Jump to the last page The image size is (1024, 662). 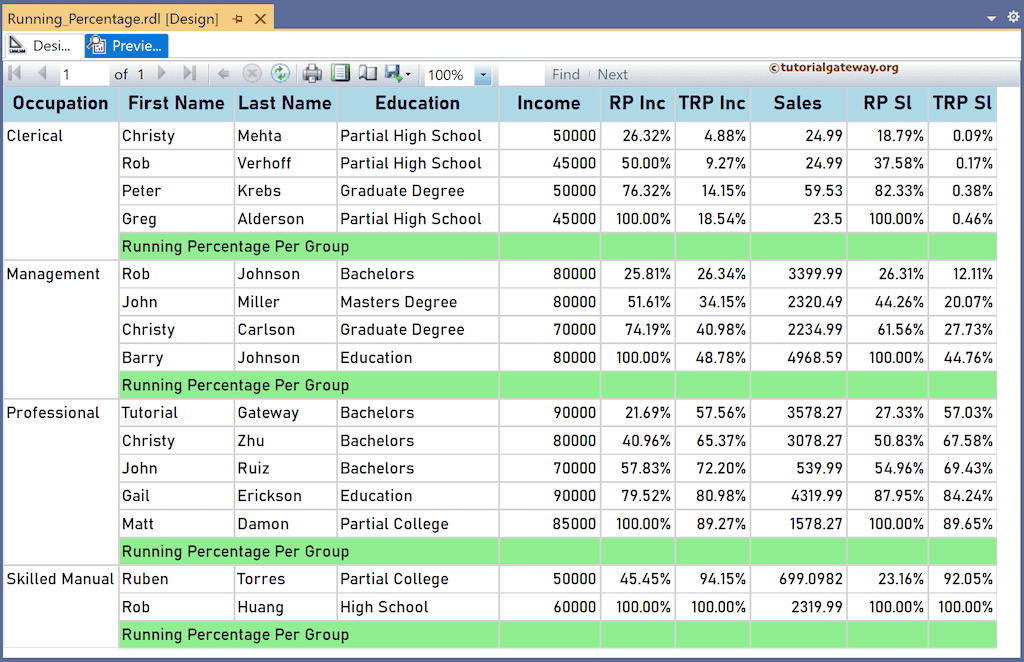point(190,73)
